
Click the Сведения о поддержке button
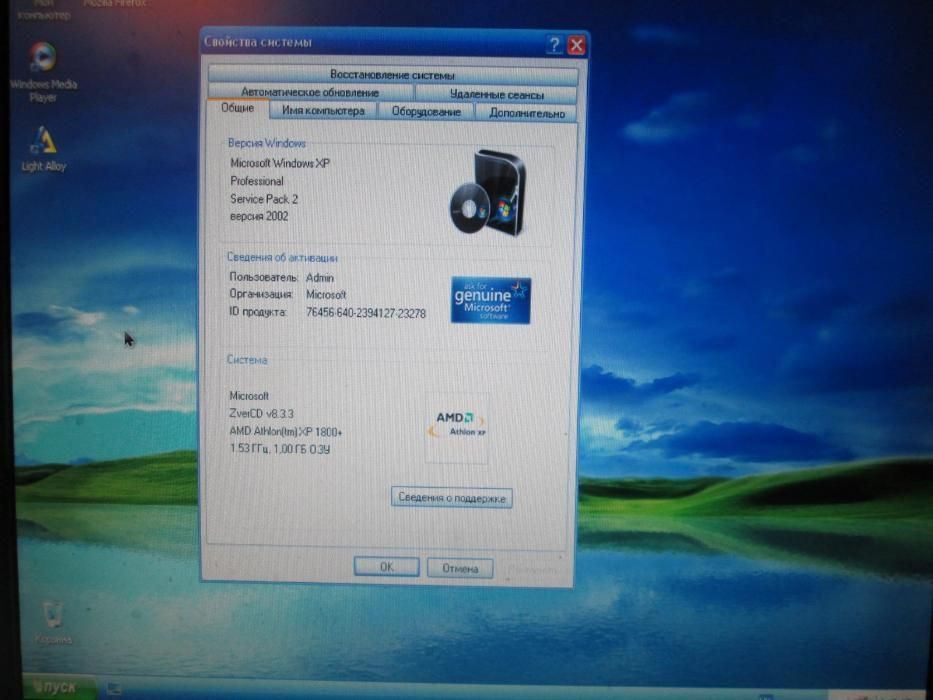click(452, 498)
